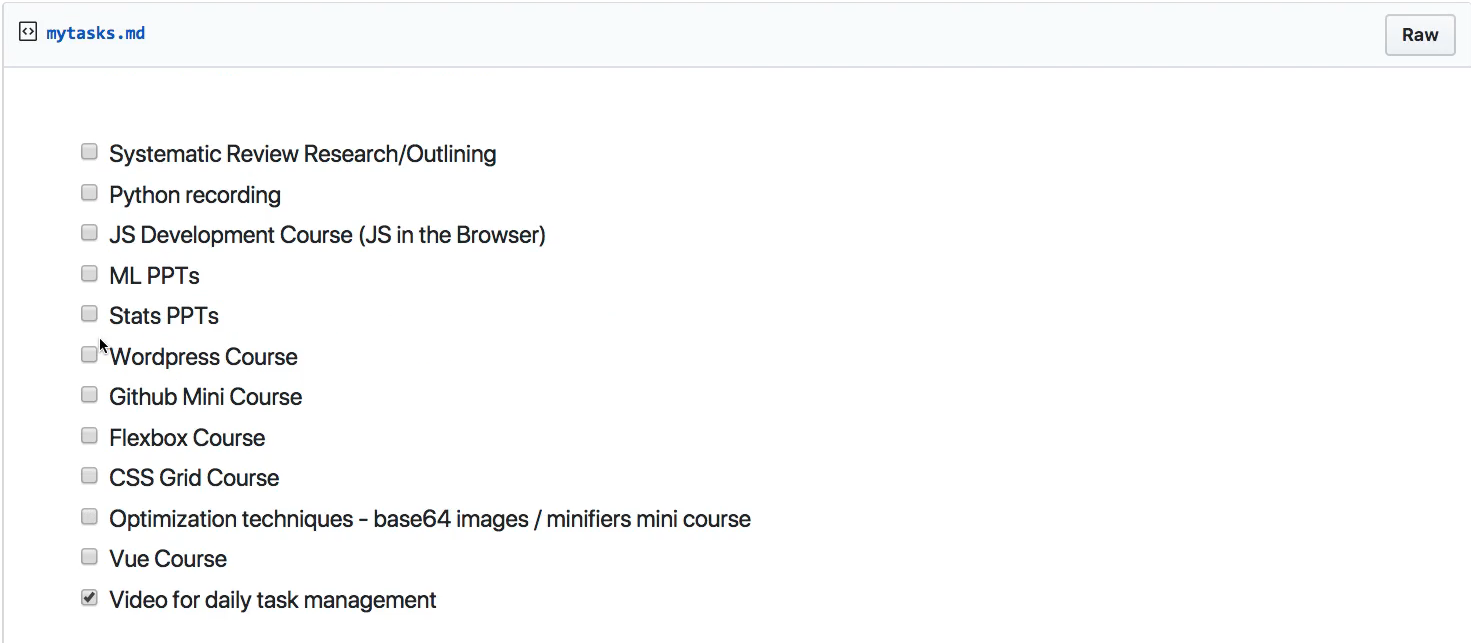Image resolution: width=1471 pixels, height=643 pixels.
Task: Uncheck Video for daily task management
Action: point(89,597)
